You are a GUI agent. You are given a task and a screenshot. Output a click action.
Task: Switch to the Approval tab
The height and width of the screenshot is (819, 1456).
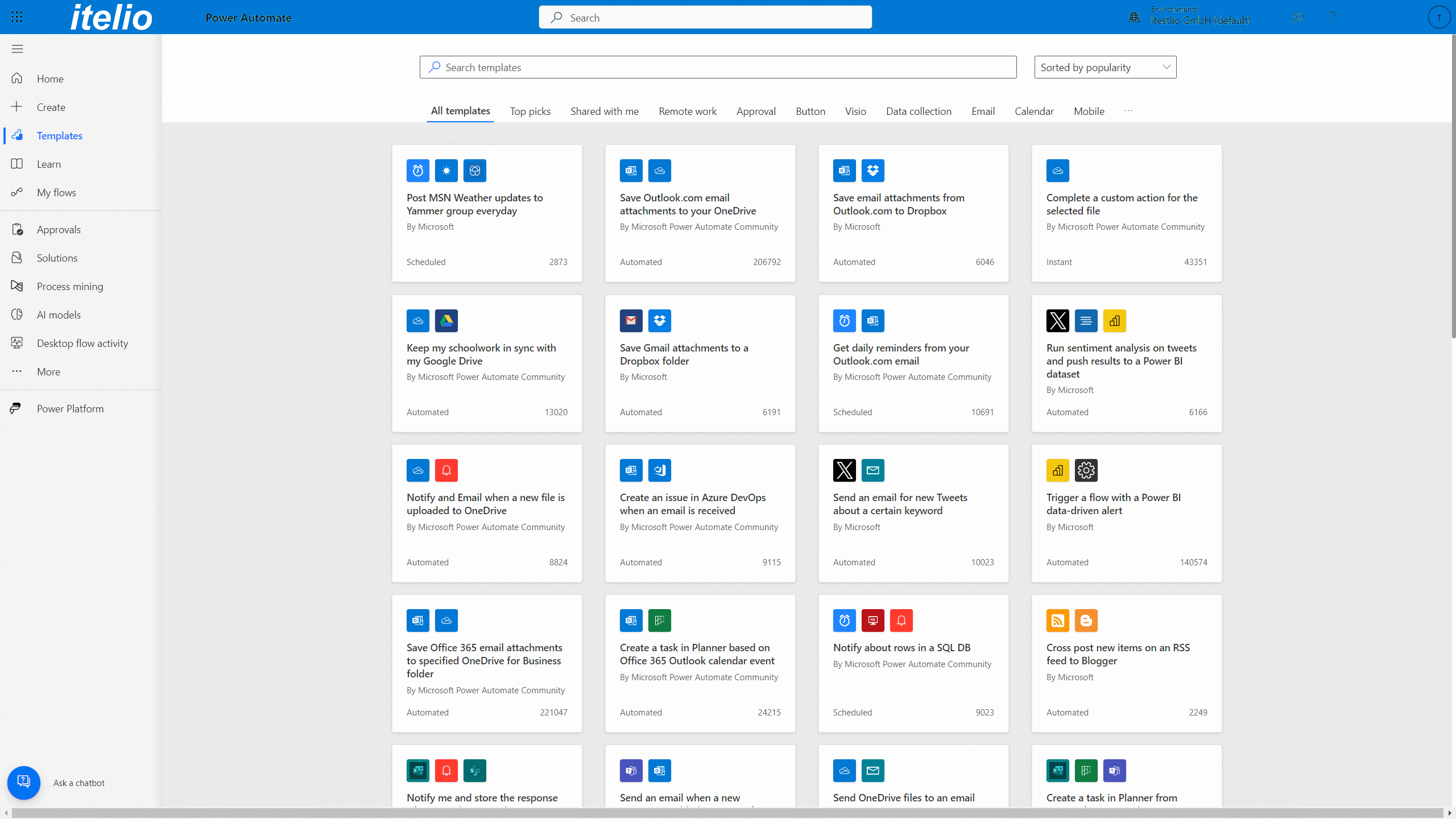[x=756, y=111]
